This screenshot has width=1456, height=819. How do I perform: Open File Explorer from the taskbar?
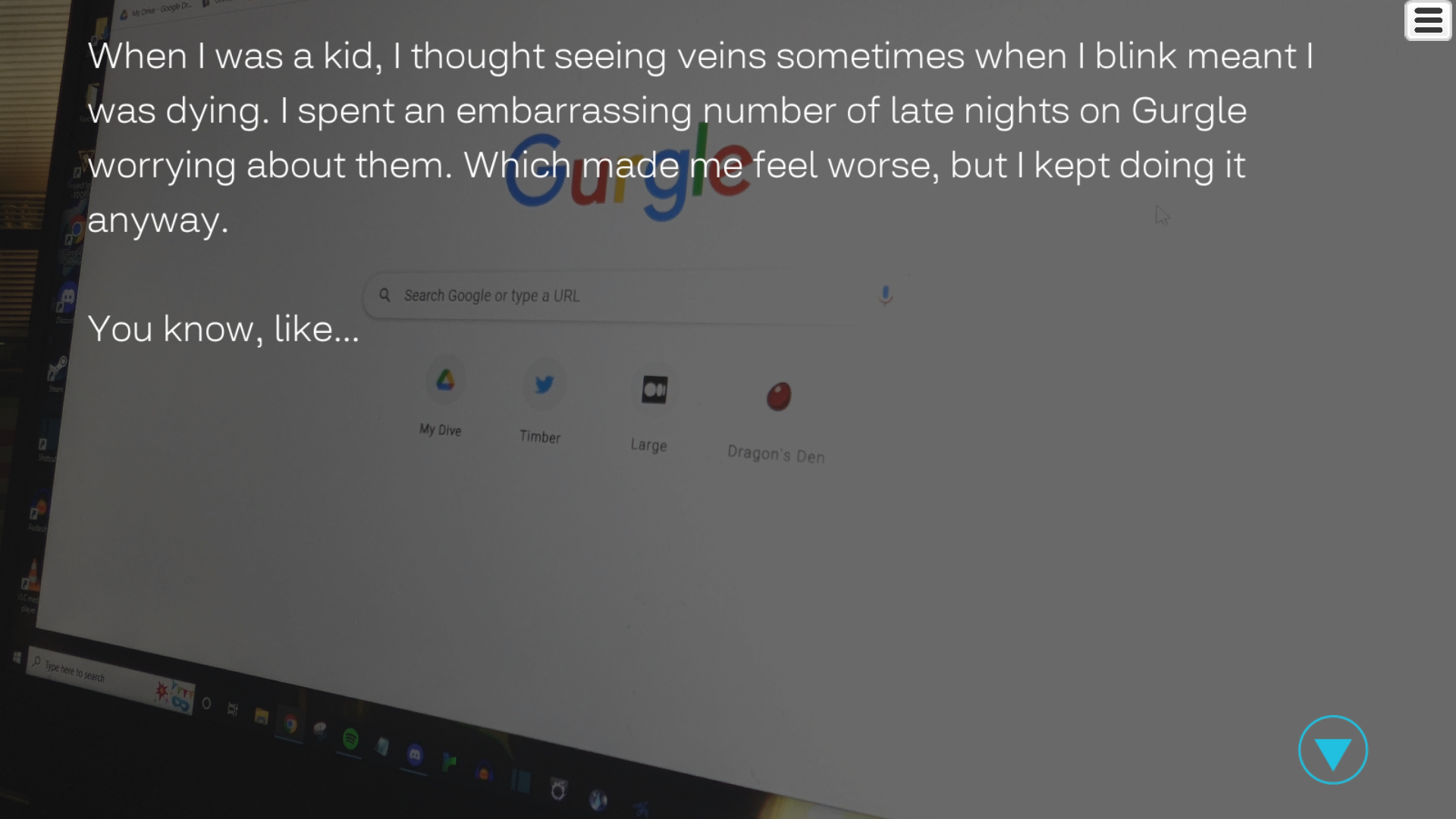click(x=261, y=716)
